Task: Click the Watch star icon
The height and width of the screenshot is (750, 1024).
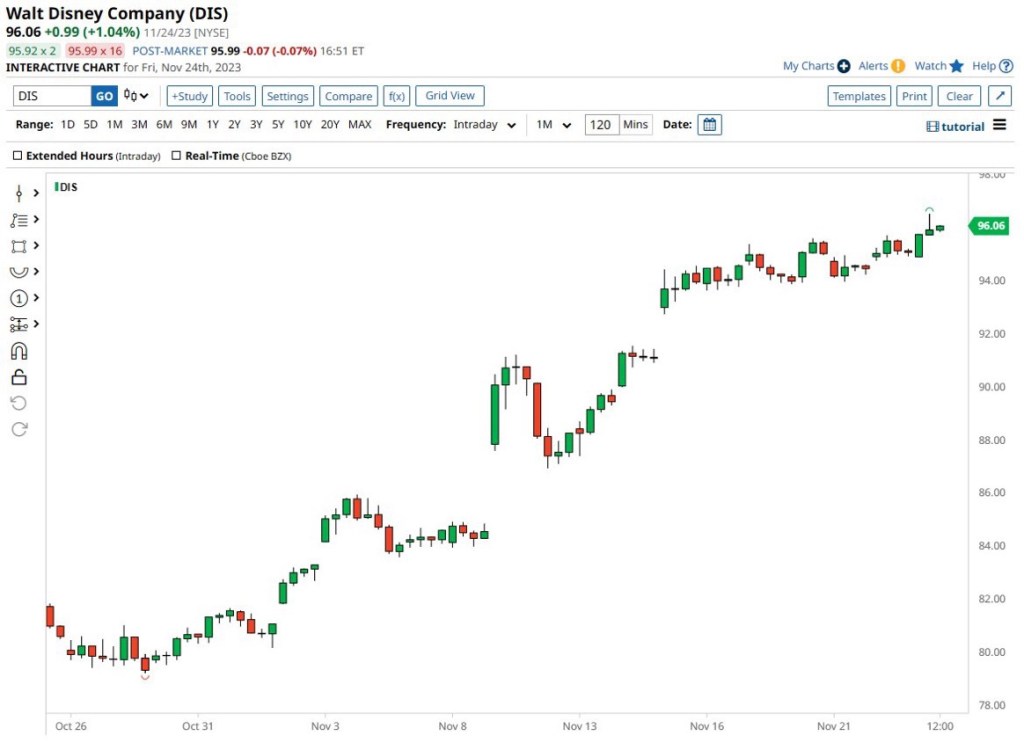Action: (x=956, y=66)
